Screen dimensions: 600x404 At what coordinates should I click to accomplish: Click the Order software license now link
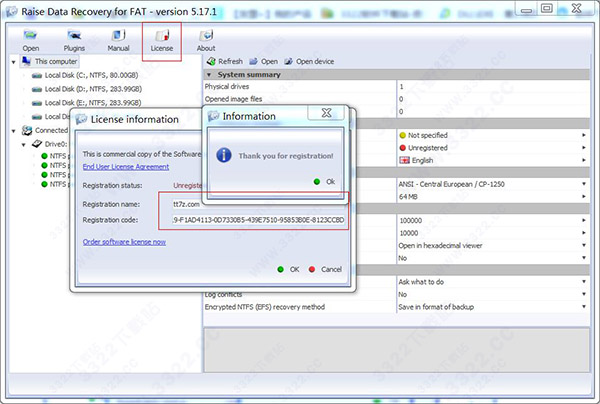point(124,242)
